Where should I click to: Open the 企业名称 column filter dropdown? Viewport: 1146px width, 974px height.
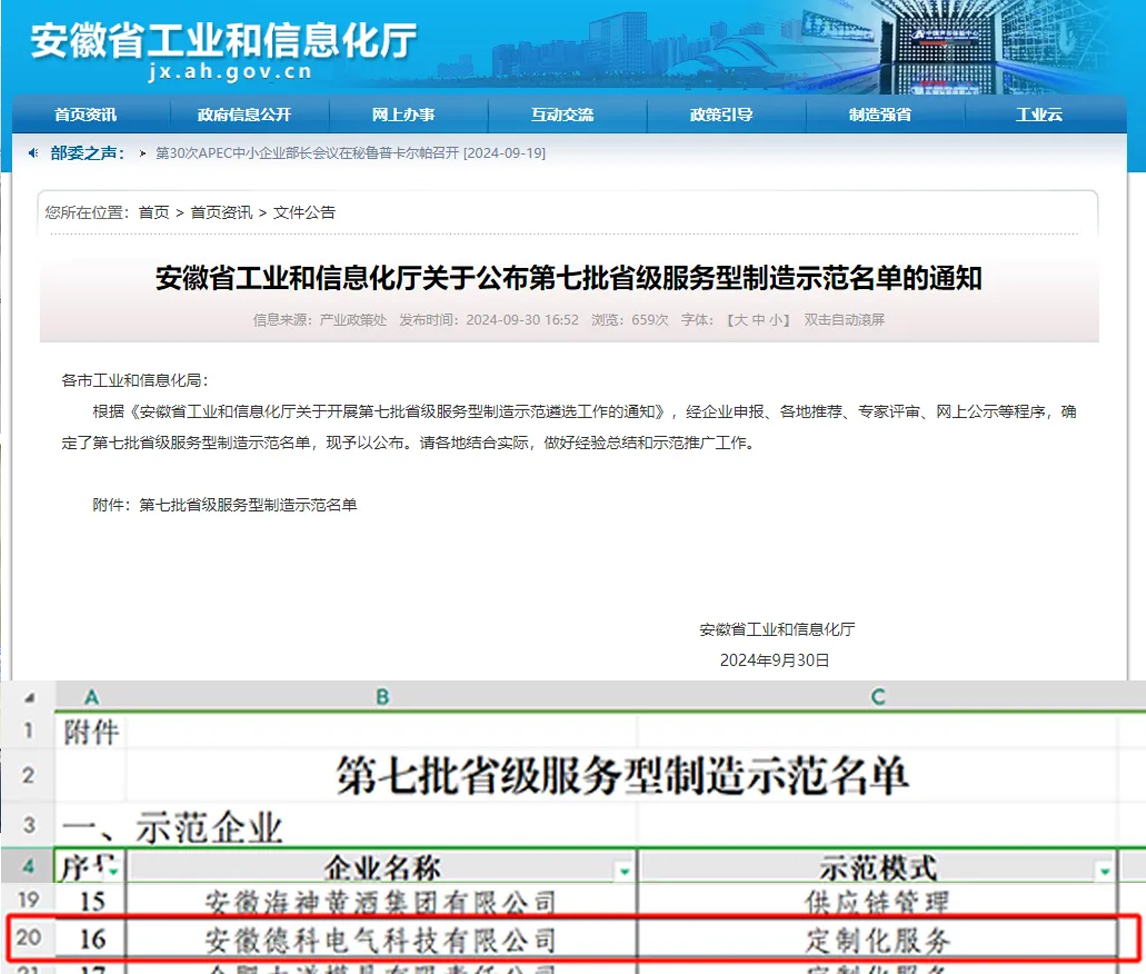pos(625,871)
